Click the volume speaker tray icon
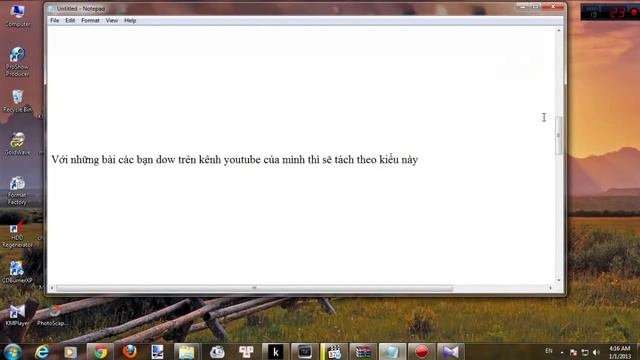640x360 pixels. (x=596, y=352)
